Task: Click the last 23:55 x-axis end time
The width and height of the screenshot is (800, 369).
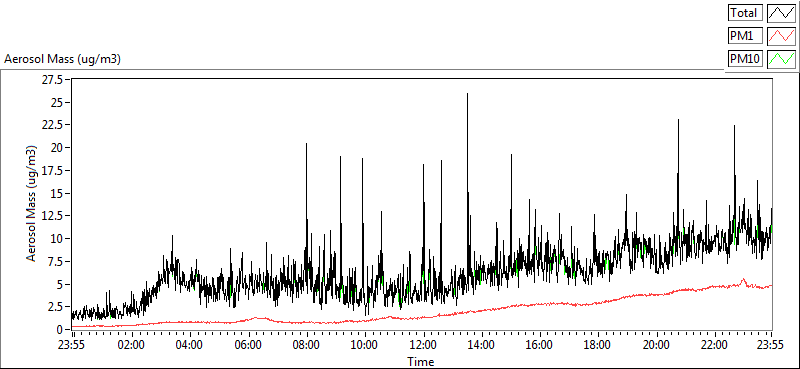Action: pyautogui.click(x=771, y=344)
